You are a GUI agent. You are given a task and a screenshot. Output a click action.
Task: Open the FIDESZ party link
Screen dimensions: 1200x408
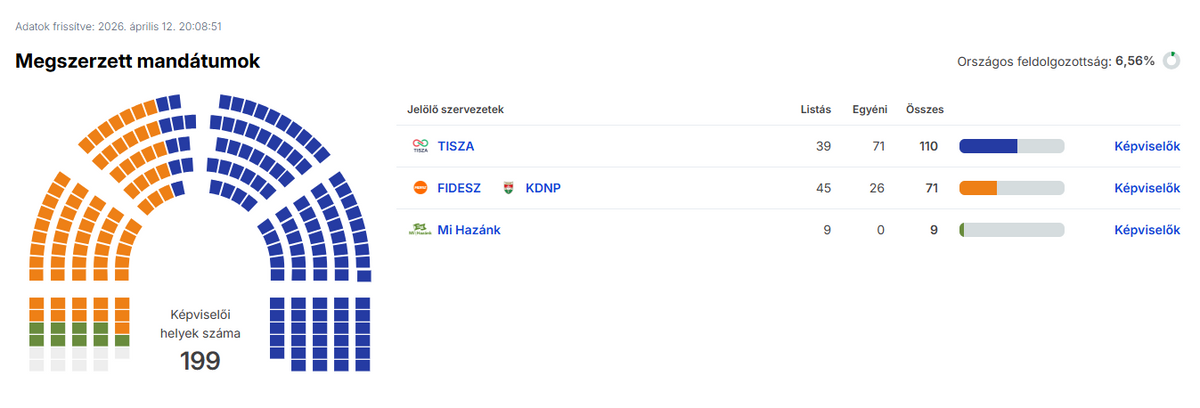pyautogui.click(x=459, y=188)
